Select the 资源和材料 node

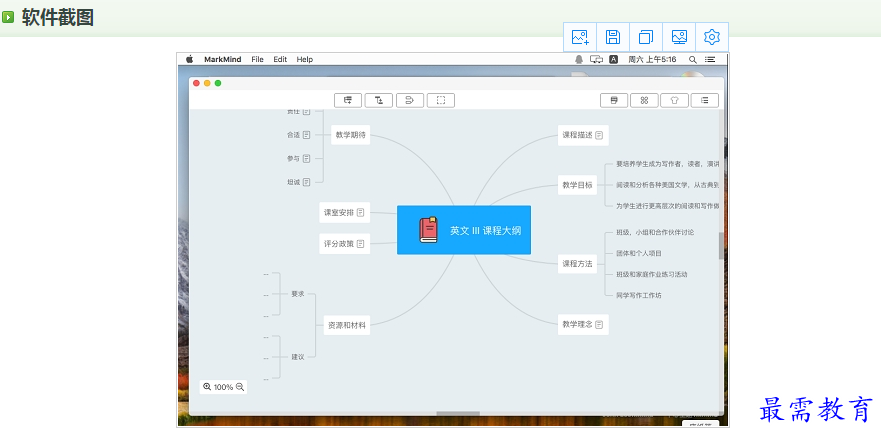click(346, 325)
